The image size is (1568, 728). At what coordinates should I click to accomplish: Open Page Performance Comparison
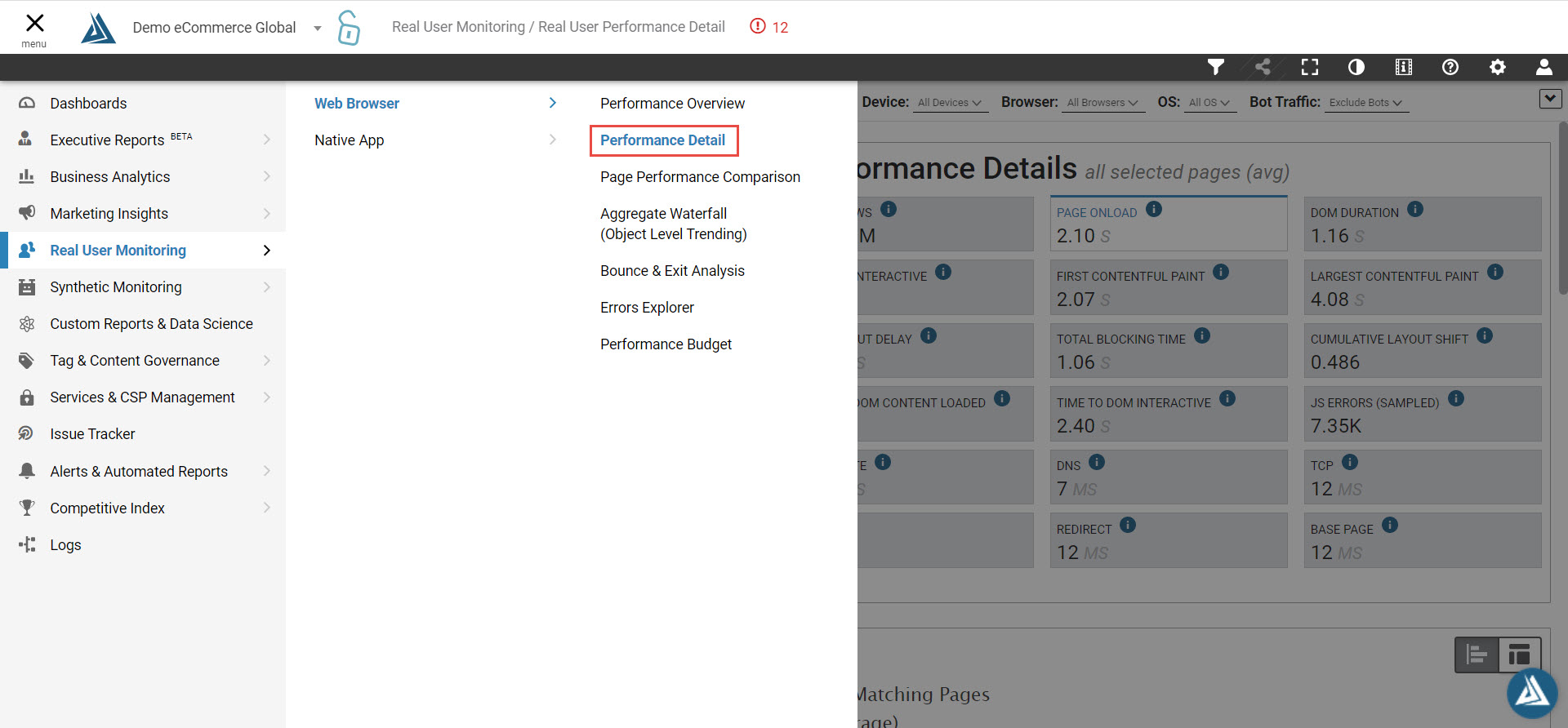pyautogui.click(x=700, y=177)
